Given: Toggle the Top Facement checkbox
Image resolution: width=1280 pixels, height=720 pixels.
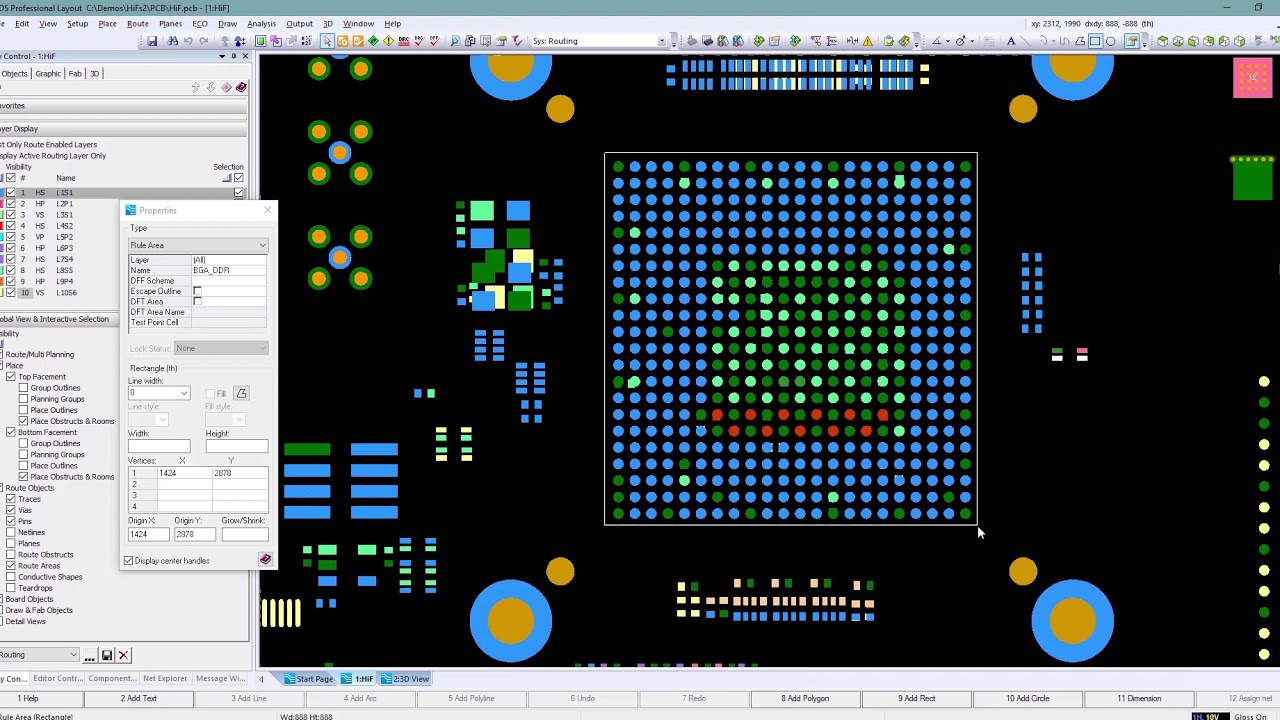Looking at the screenshot, I should click(x=11, y=377).
